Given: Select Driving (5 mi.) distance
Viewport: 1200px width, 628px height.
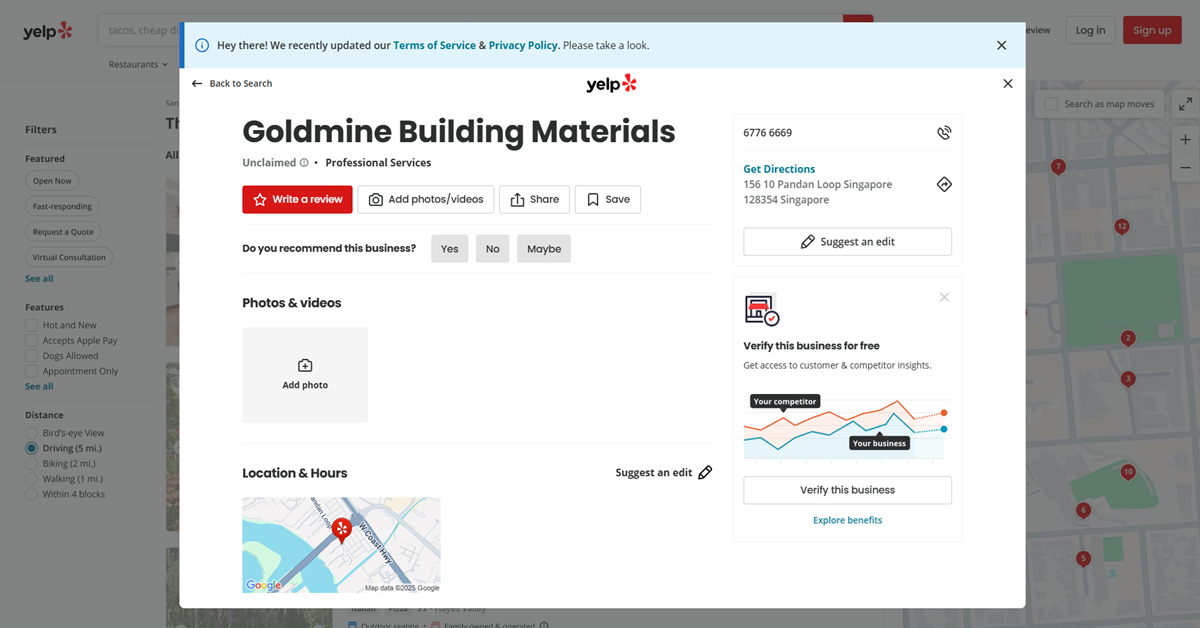Looking at the screenshot, I should point(31,448).
